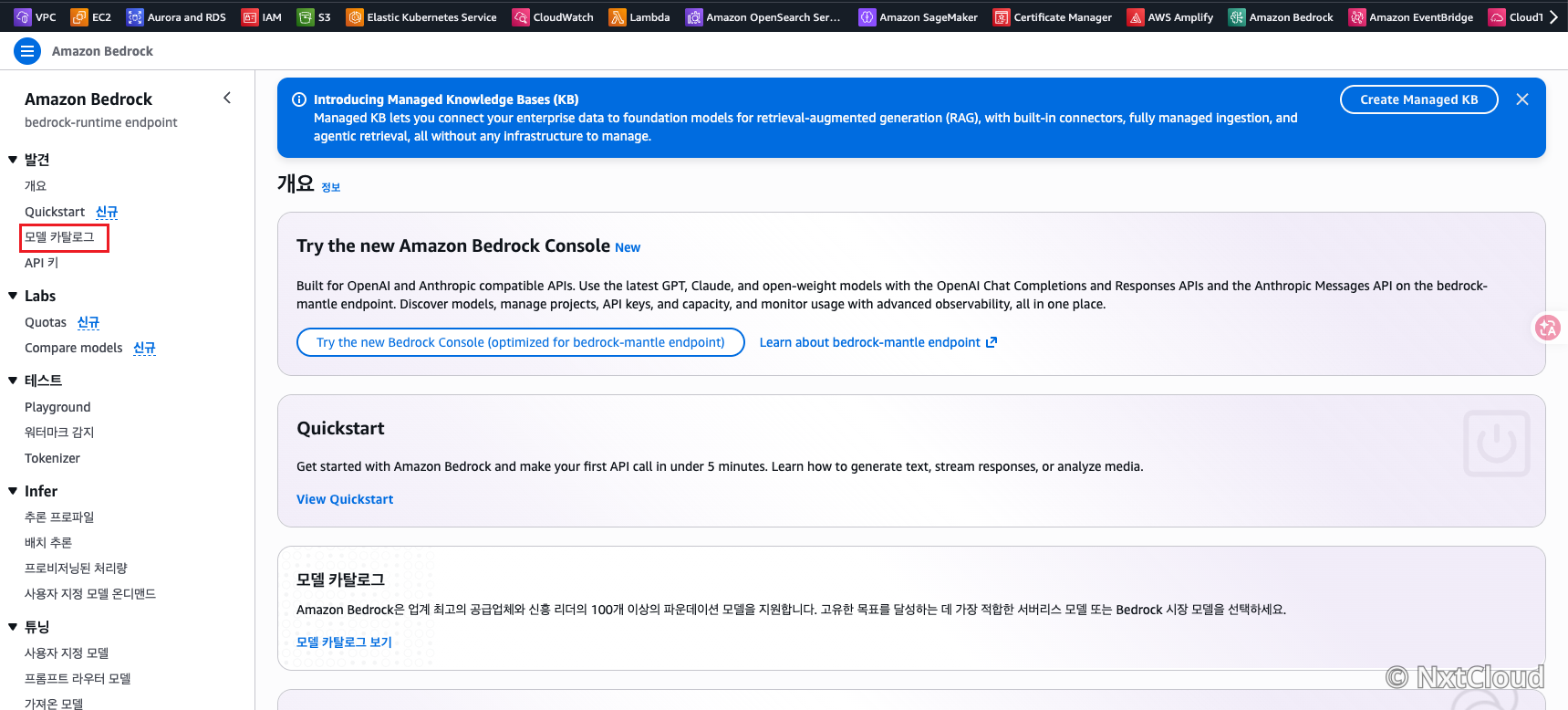Click the floating translate assistant icon at right edge

pos(1548,328)
